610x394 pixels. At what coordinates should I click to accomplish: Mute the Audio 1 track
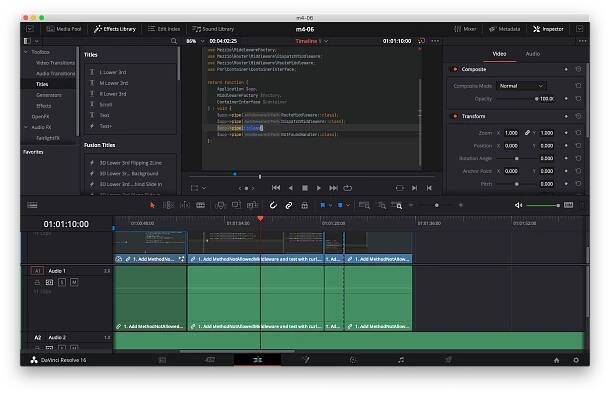[74, 282]
